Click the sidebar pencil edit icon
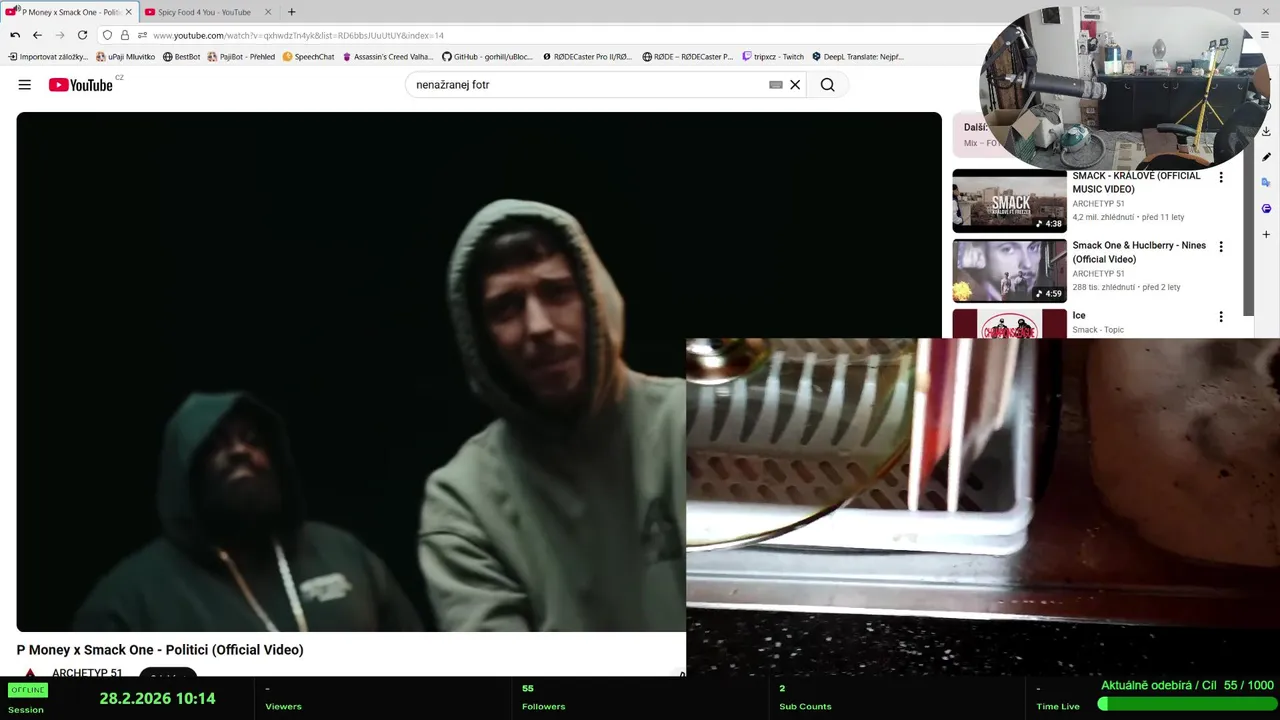Image resolution: width=1280 pixels, height=720 pixels. [1266, 157]
